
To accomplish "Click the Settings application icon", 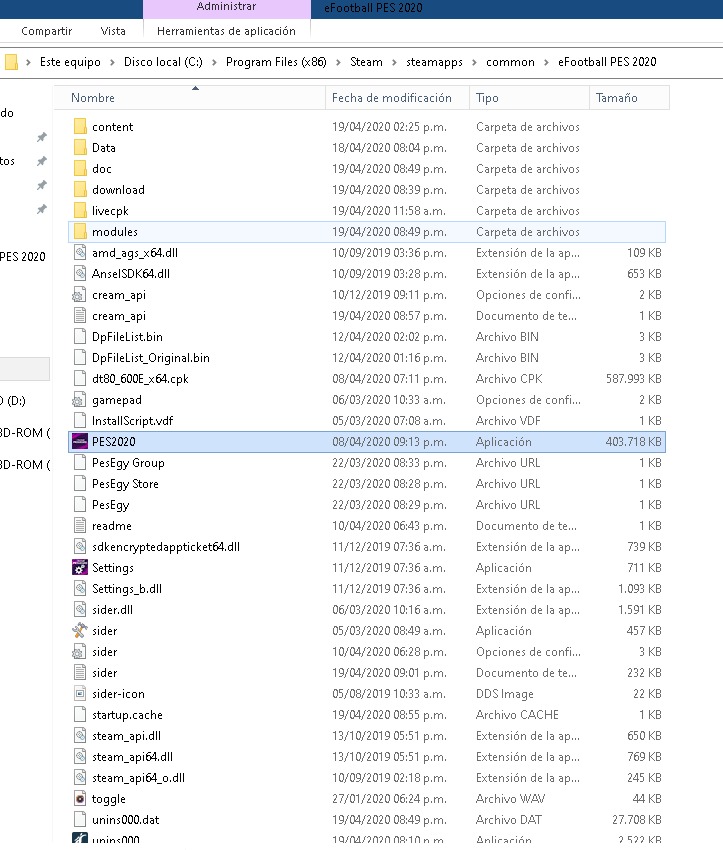I will click(80, 568).
